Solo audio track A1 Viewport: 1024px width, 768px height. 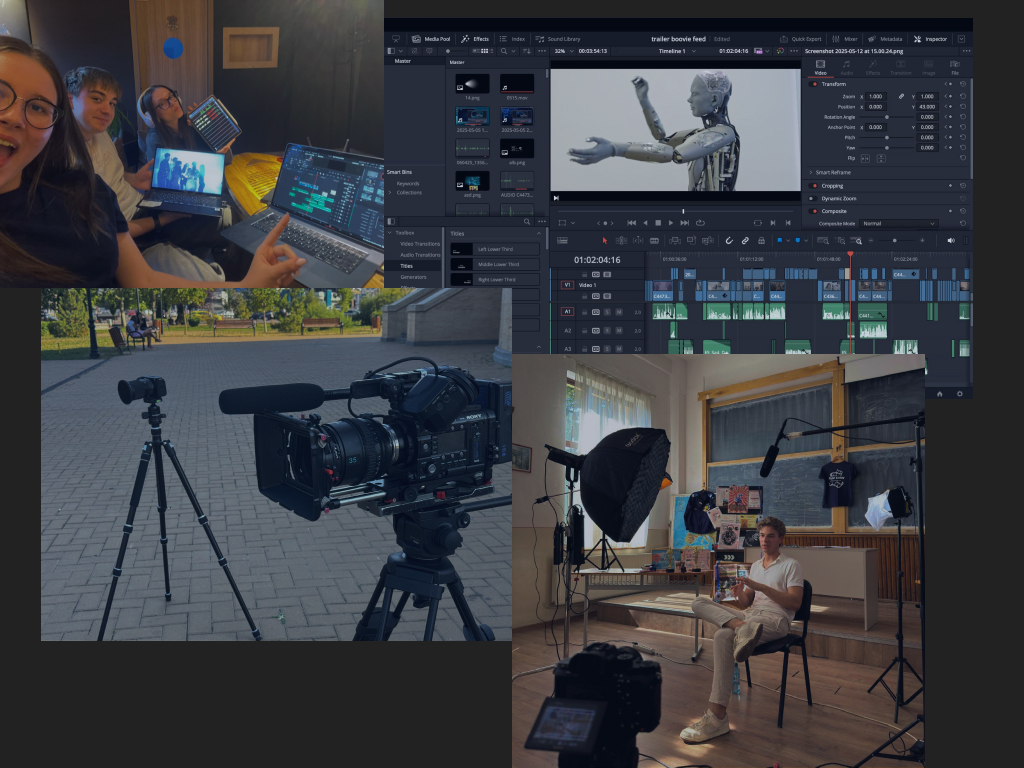[x=607, y=312]
